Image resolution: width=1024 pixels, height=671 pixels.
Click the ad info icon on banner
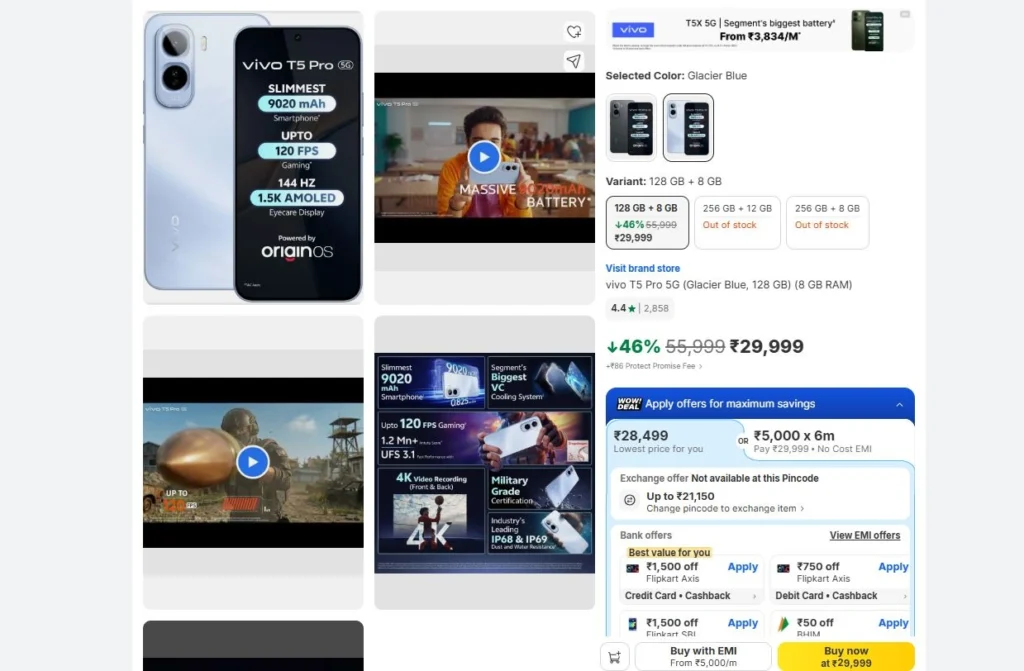[x=904, y=14]
